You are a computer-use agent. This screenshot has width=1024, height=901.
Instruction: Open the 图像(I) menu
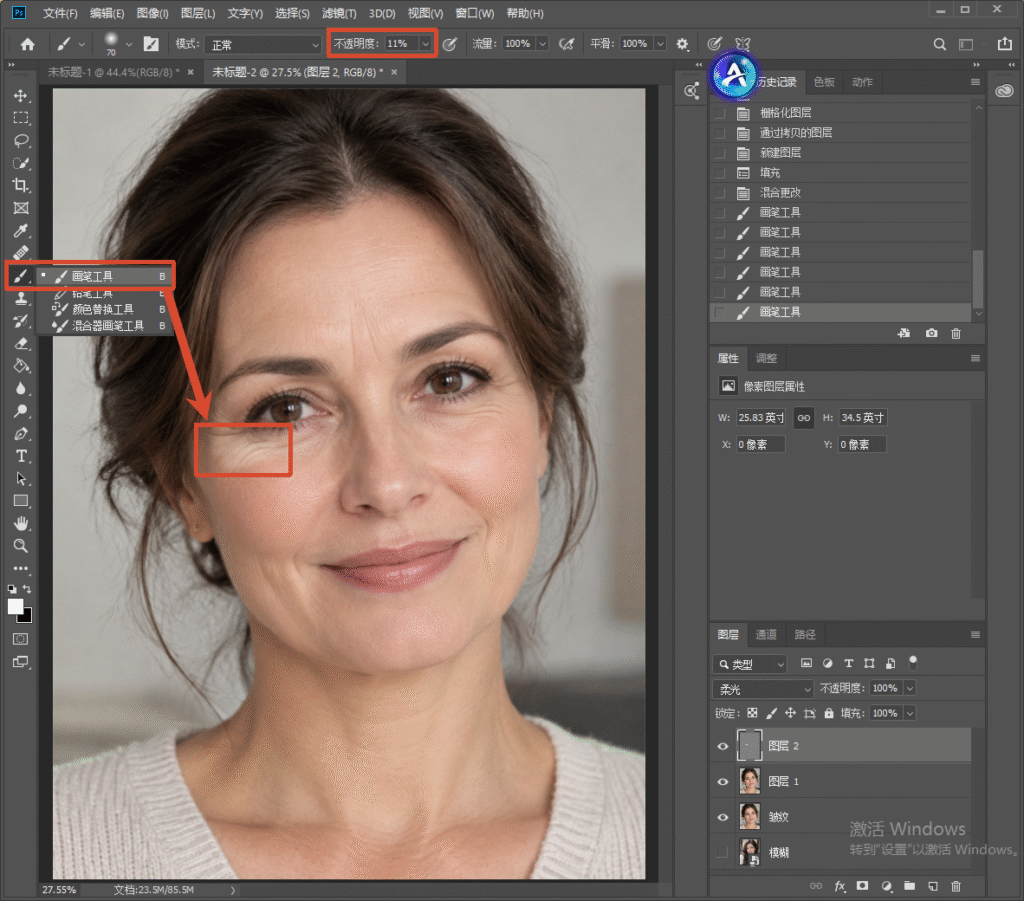pyautogui.click(x=153, y=13)
